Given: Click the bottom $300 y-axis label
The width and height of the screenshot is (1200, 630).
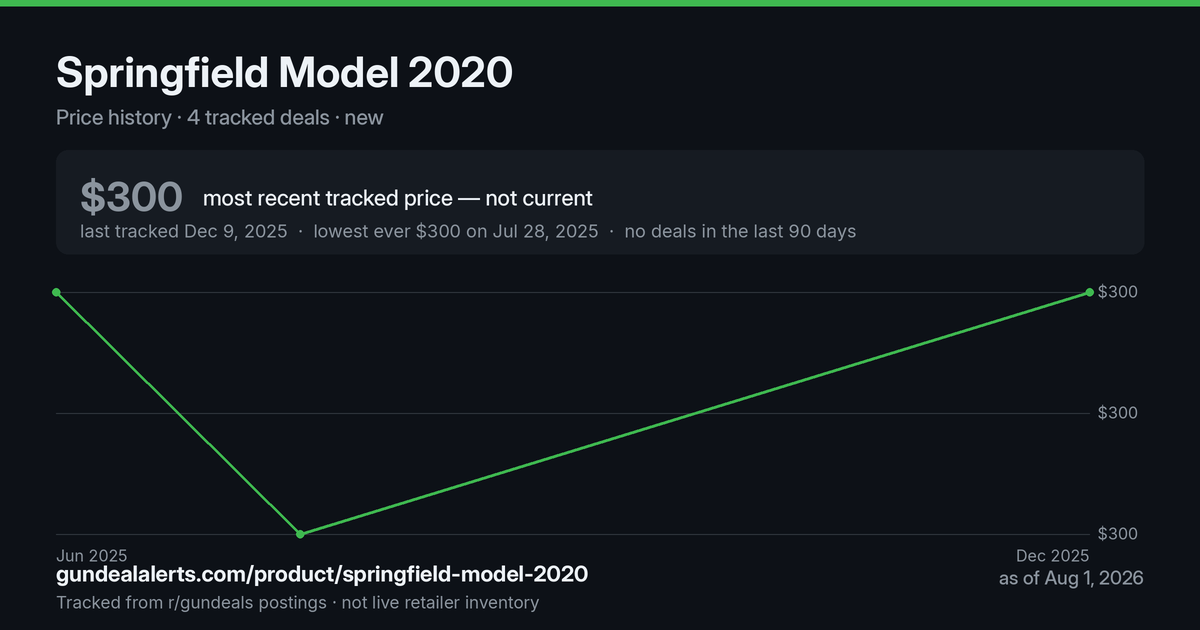Looking at the screenshot, I should coord(1118,534).
